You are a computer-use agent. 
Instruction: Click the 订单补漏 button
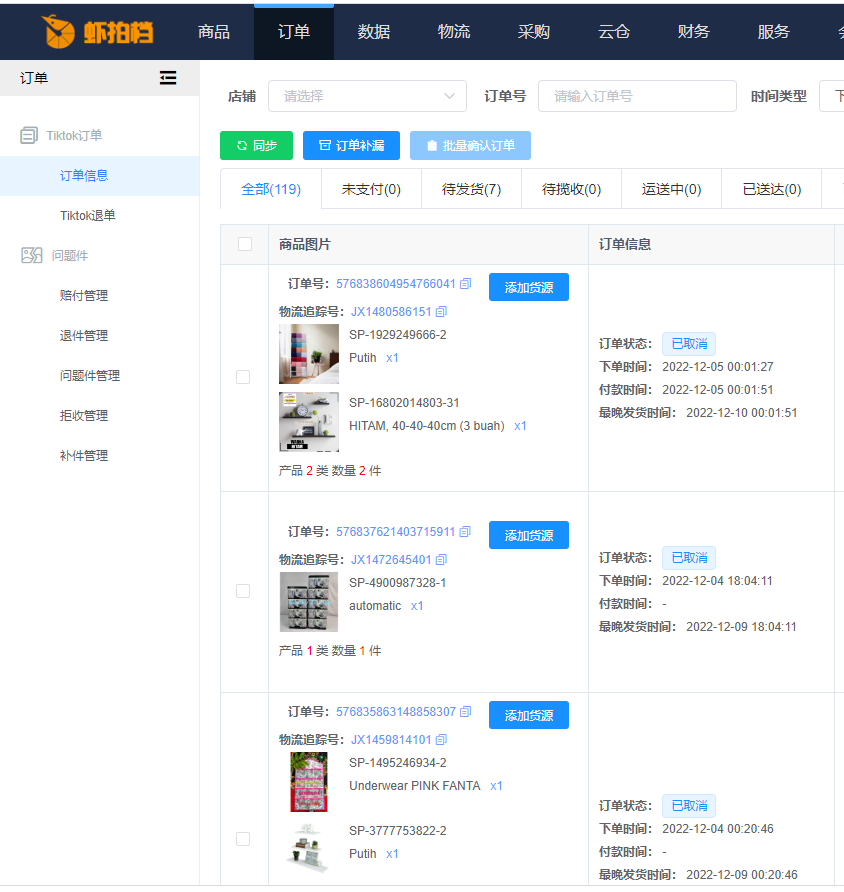tap(351, 146)
